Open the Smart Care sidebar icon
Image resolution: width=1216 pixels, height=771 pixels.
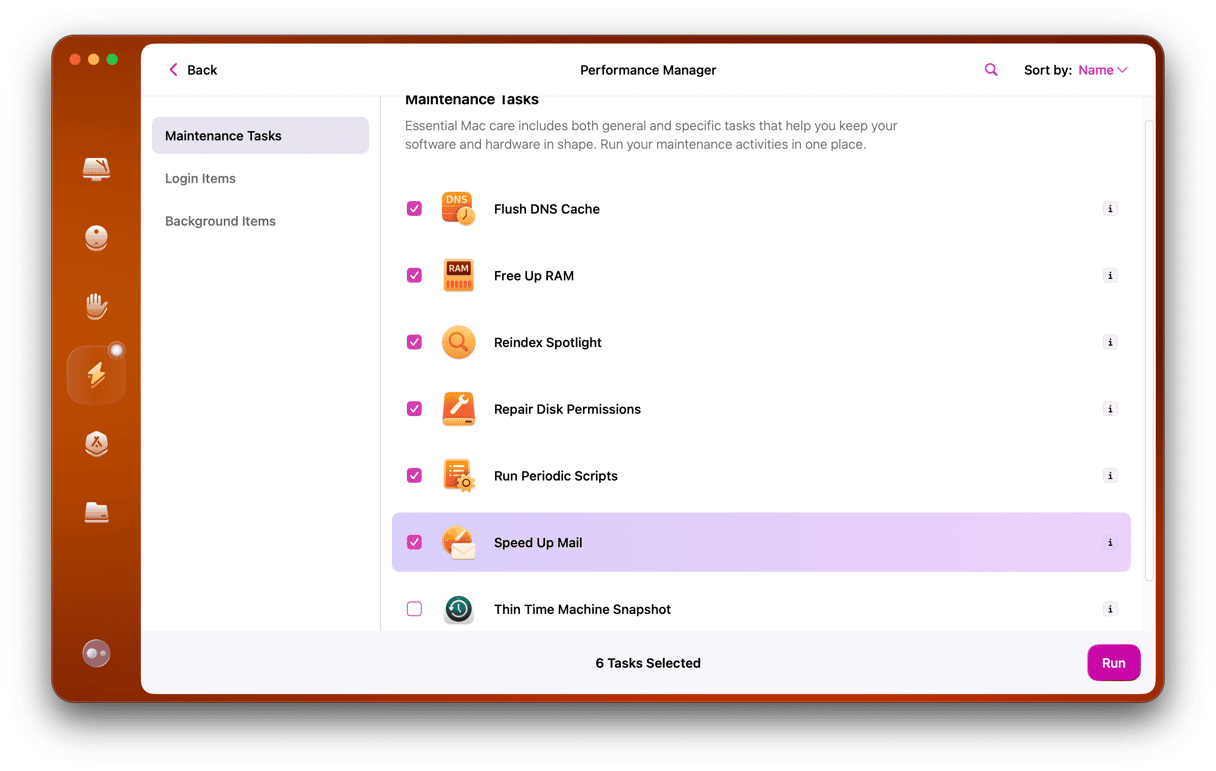[x=96, y=169]
